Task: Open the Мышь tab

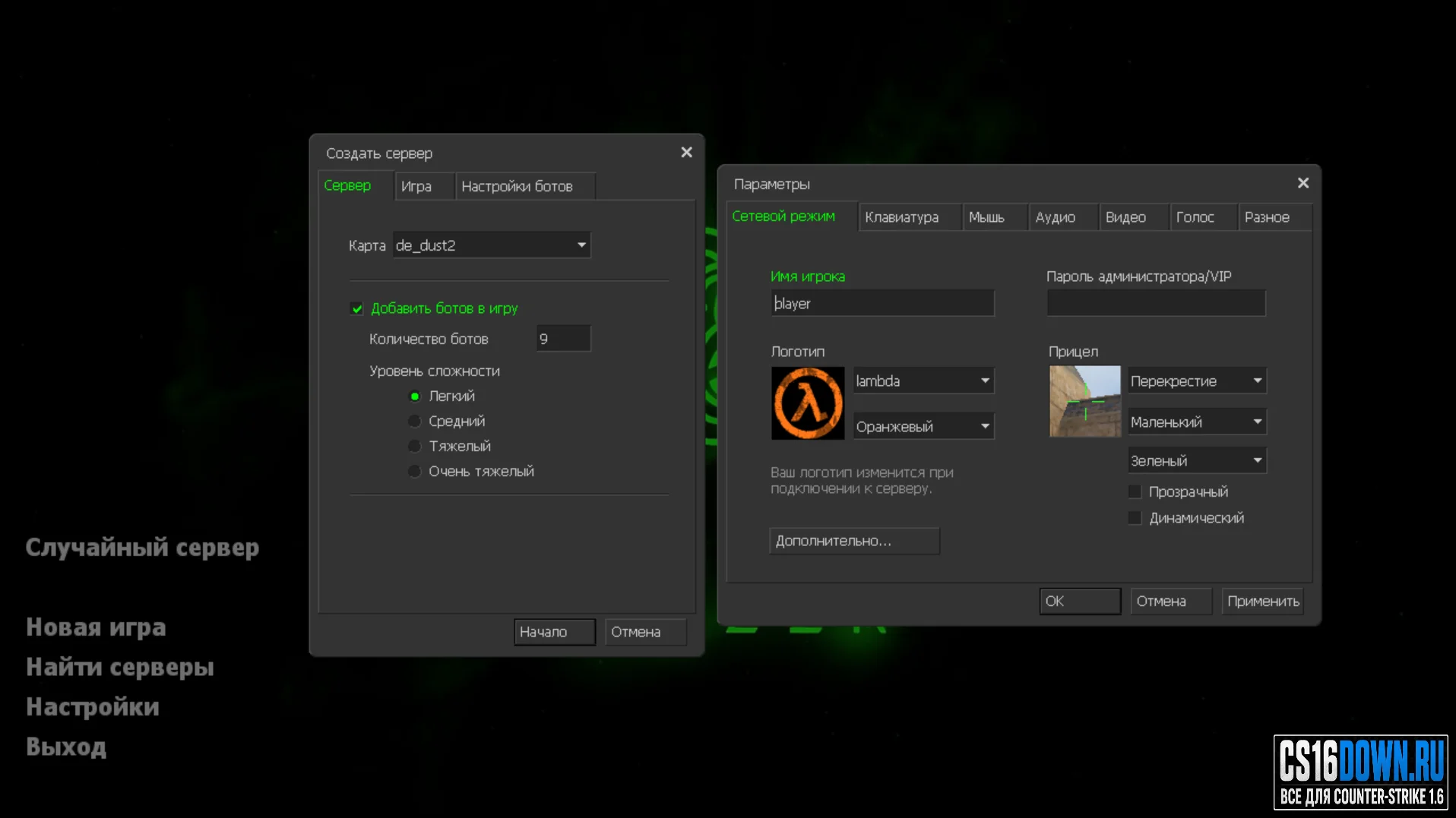Action: click(995, 217)
